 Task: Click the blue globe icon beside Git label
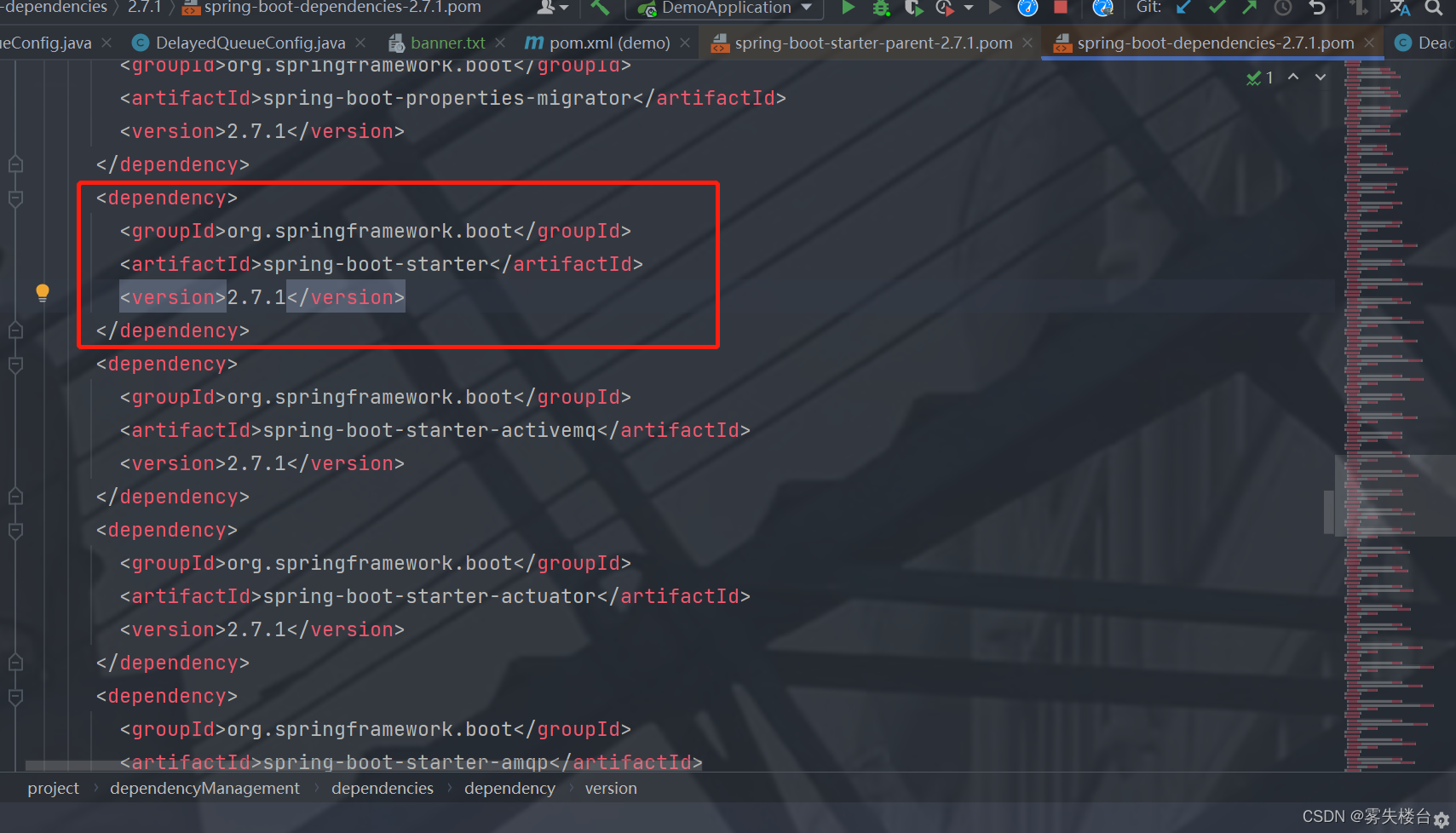(1103, 8)
